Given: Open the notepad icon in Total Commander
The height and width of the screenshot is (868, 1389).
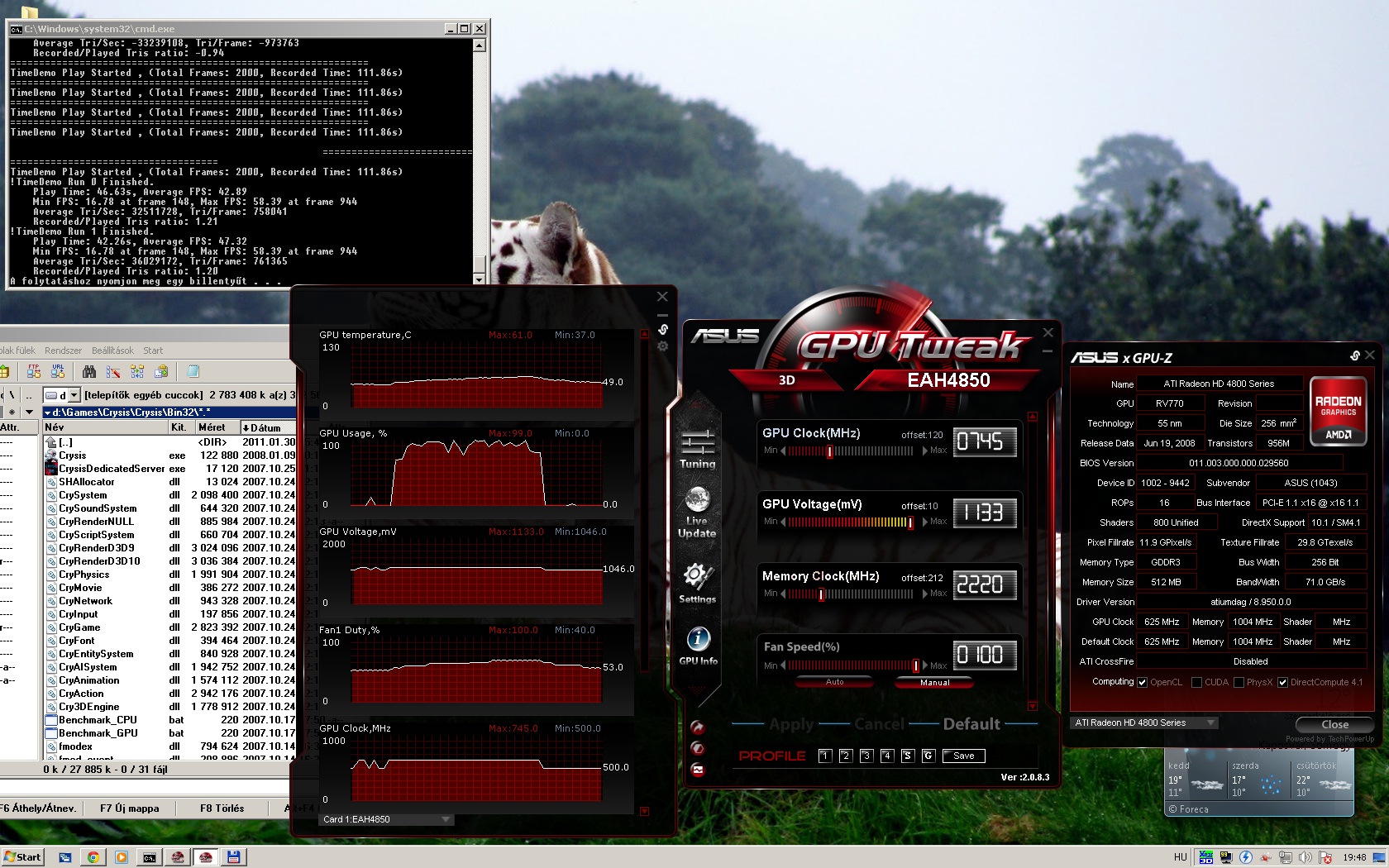Looking at the screenshot, I should coord(193,371).
